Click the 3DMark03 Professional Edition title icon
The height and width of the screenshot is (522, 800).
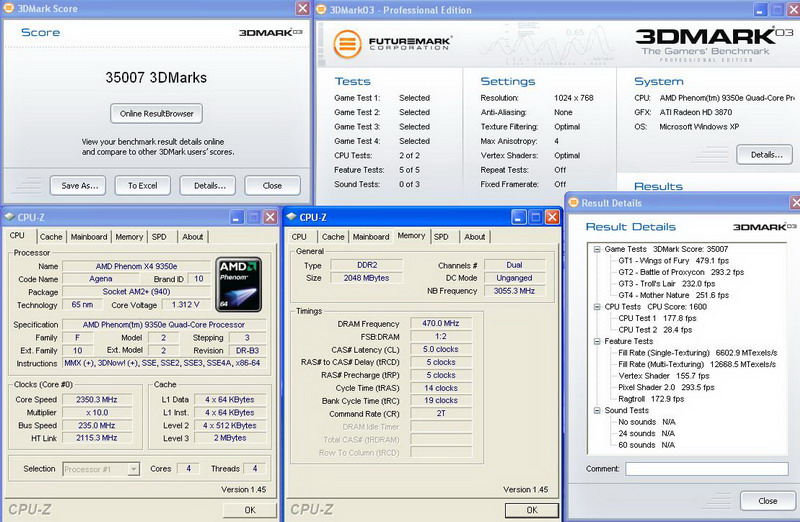(x=321, y=9)
